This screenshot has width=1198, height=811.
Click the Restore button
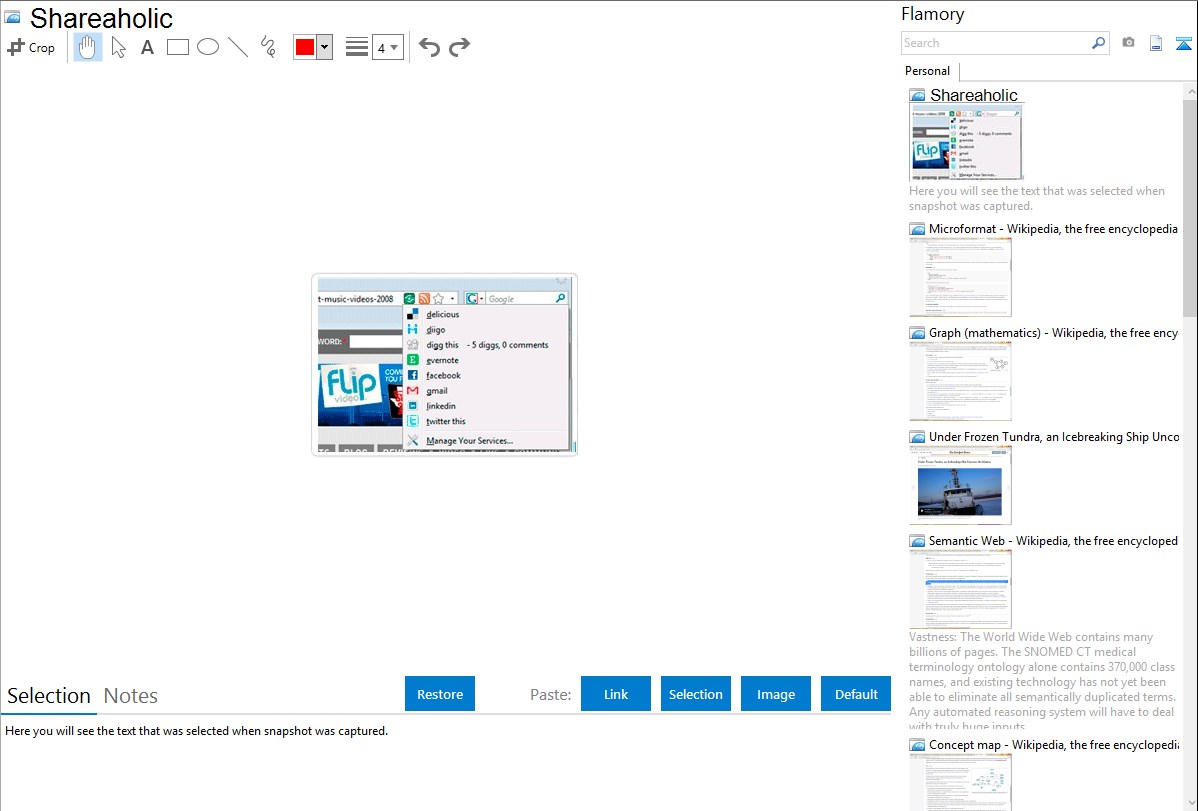point(440,693)
